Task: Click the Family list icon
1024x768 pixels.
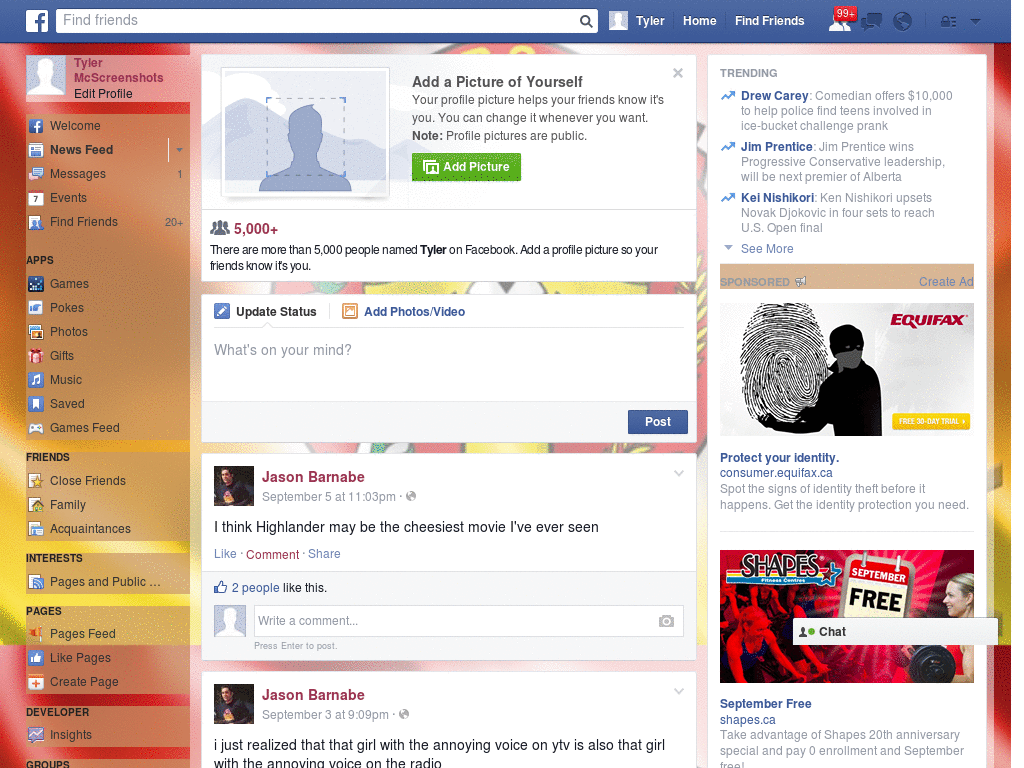Action: (36, 505)
